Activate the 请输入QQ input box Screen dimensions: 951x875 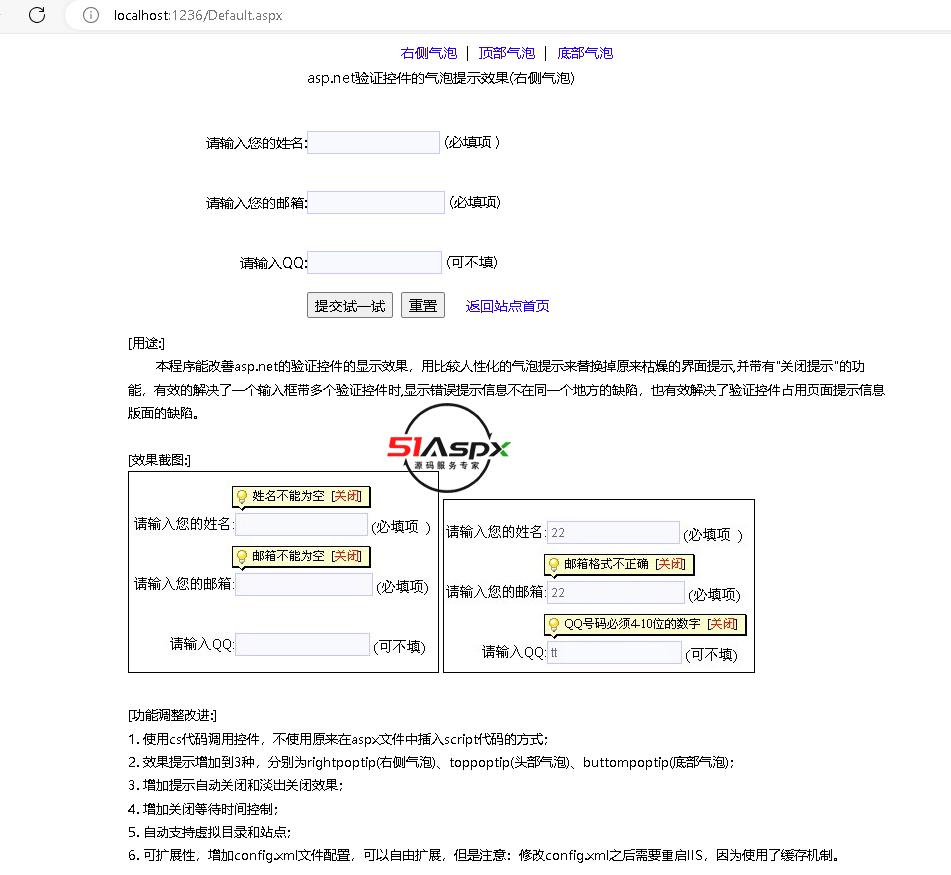[374, 263]
